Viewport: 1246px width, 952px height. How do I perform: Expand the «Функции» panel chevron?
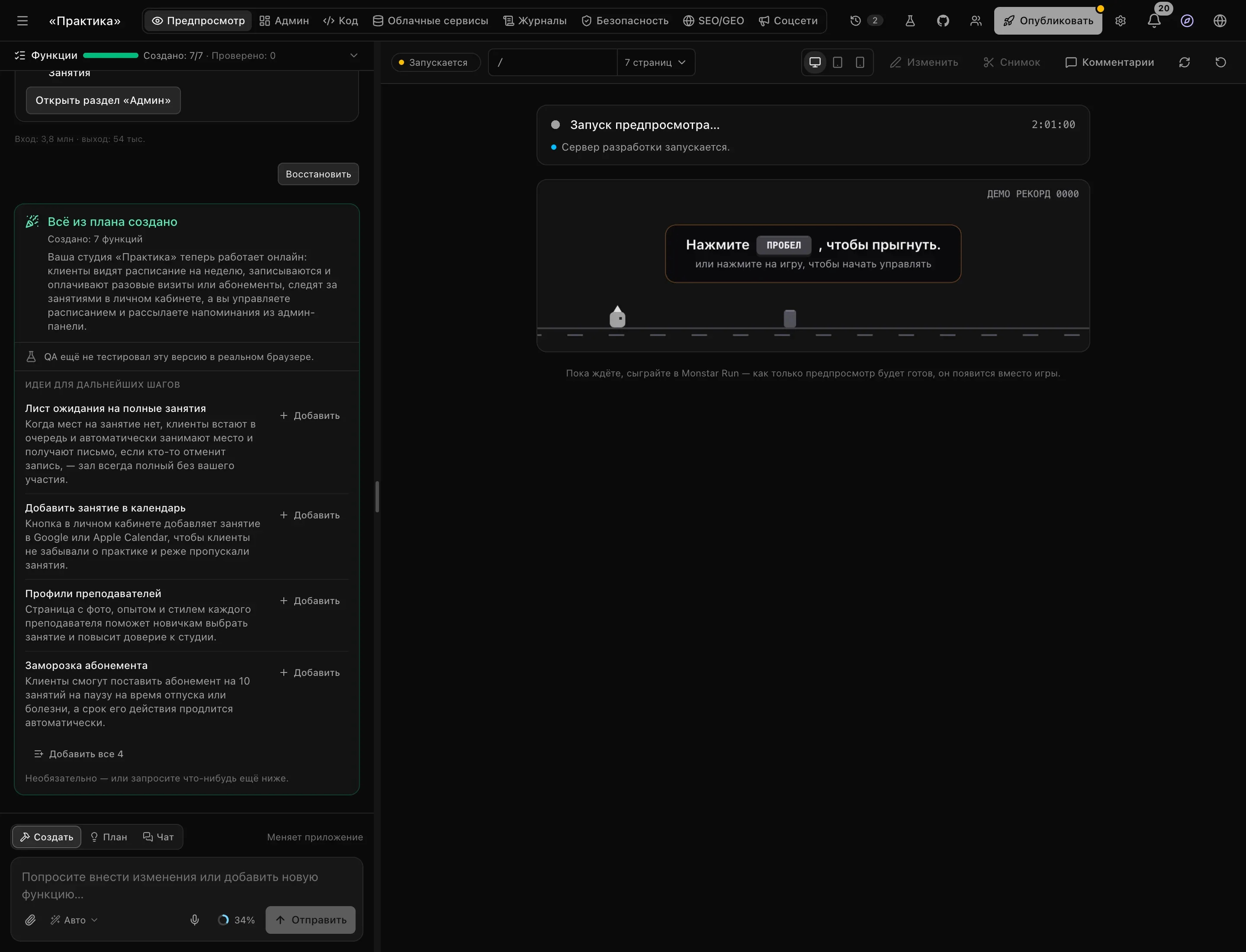coord(353,55)
